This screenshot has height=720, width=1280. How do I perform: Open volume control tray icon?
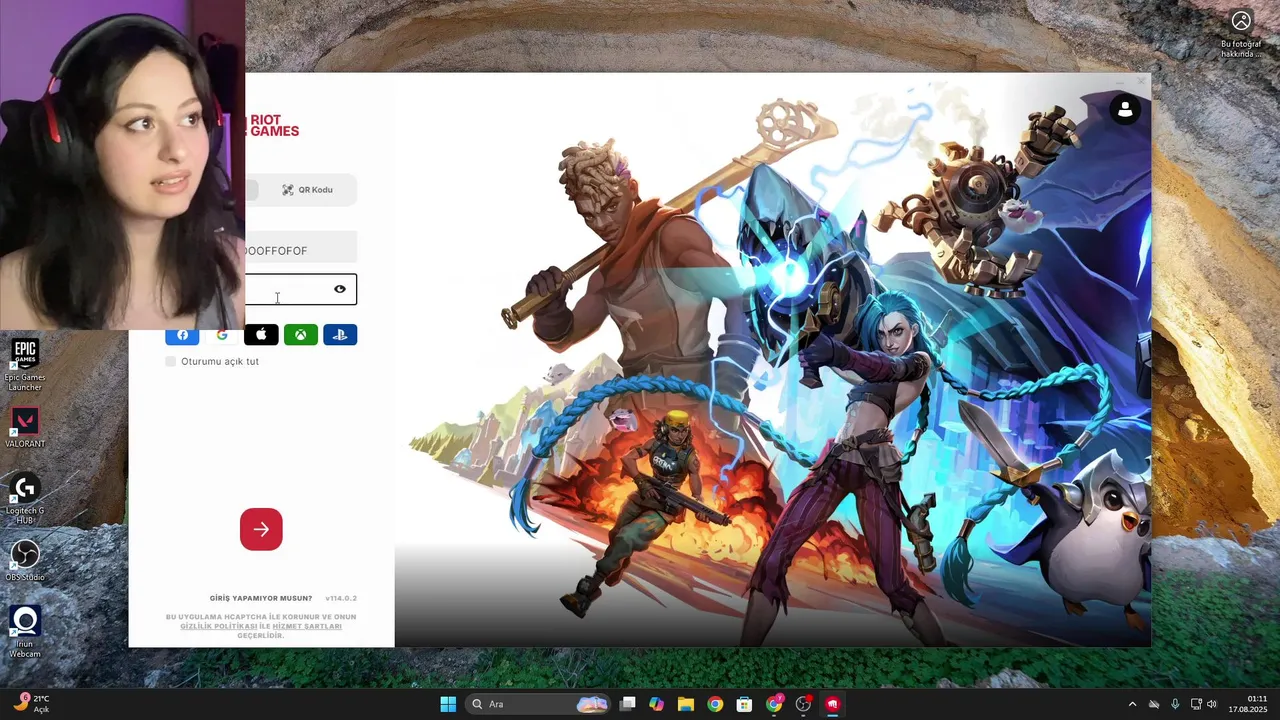(1212, 704)
